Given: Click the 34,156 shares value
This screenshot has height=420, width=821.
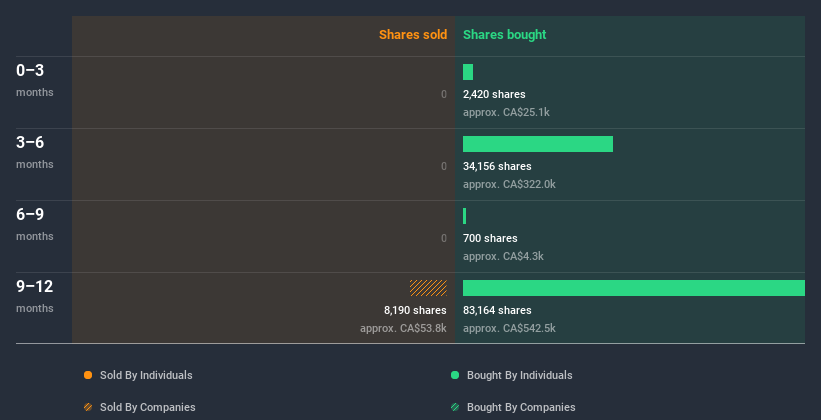Looking at the screenshot, I should coord(497,166).
